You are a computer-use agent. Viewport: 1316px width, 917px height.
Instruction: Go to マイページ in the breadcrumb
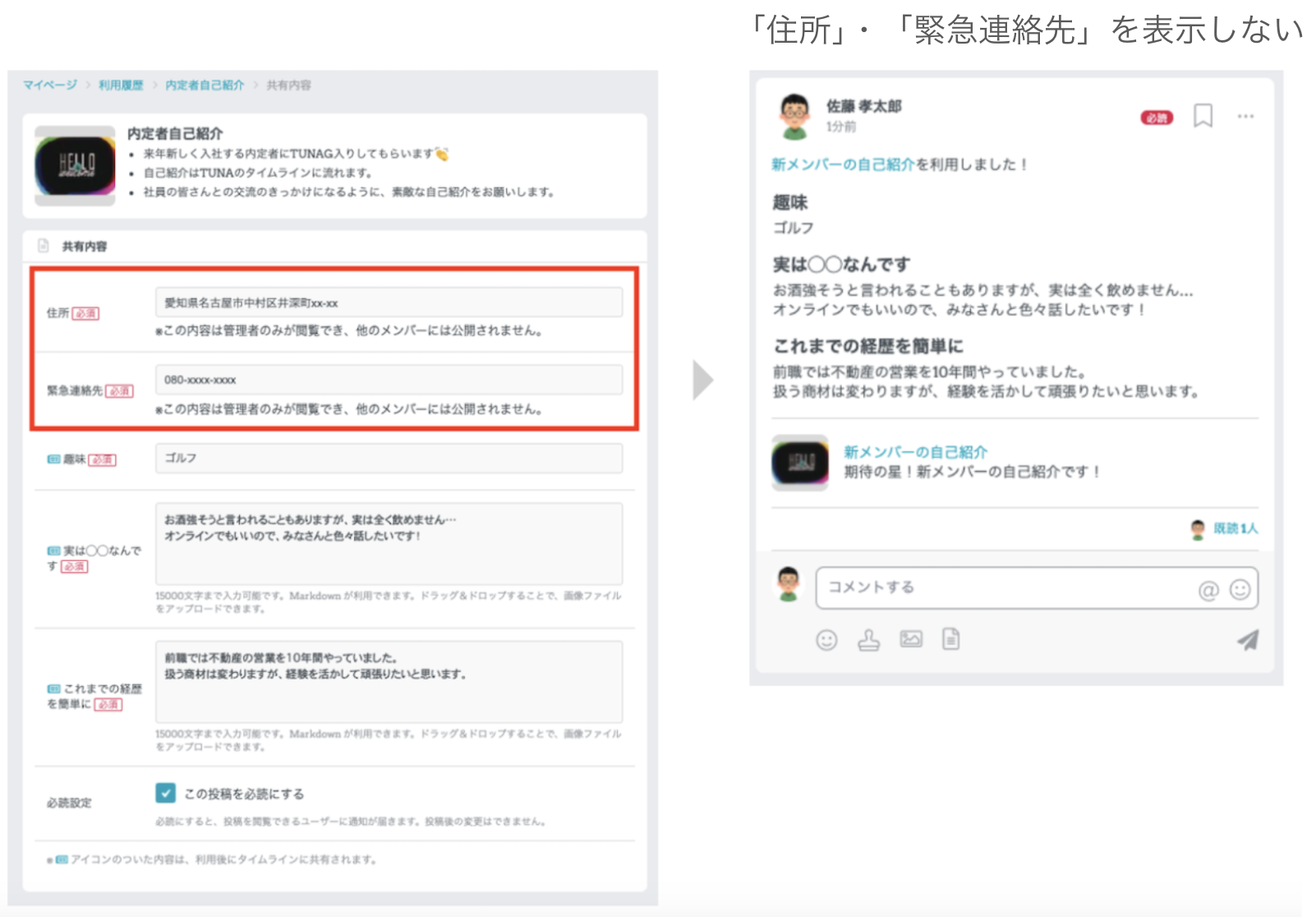point(50,85)
